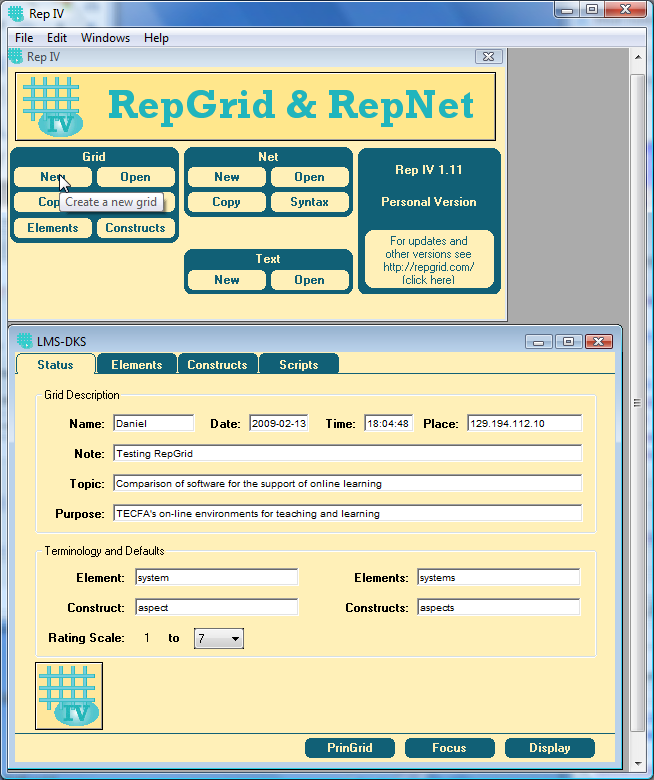Viewport: 654px width, 780px height.
Task: Open the Windows menu
Action: (x=105, y=38)
